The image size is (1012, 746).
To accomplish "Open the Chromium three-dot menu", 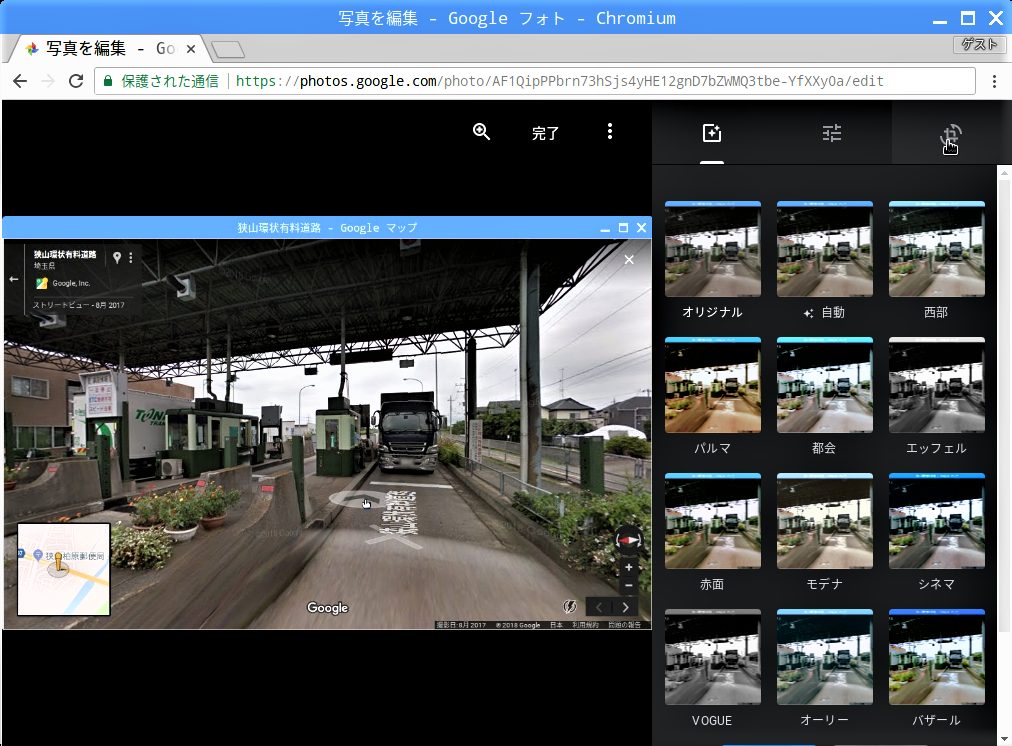I will point(995,81).
